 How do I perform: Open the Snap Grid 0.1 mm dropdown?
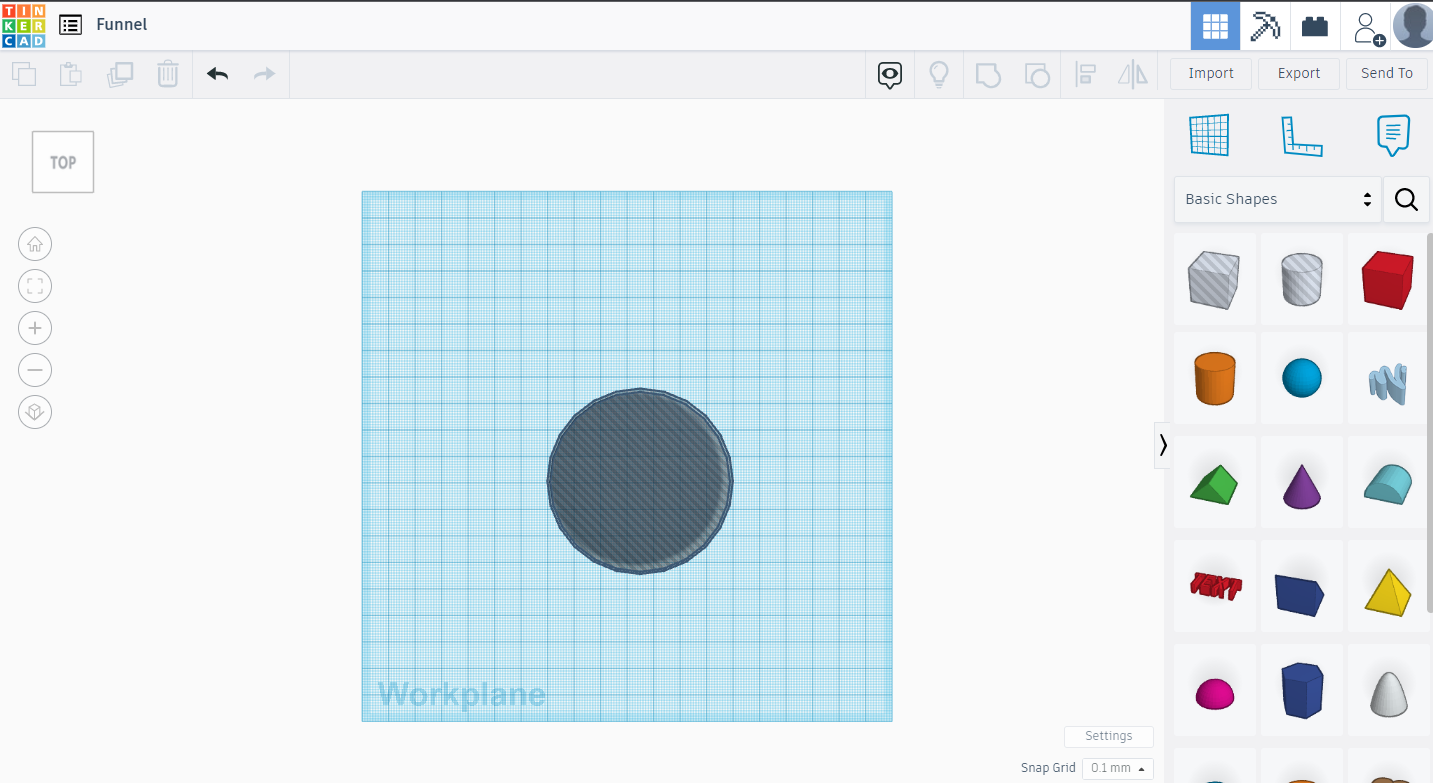(x=1117, y=768)
